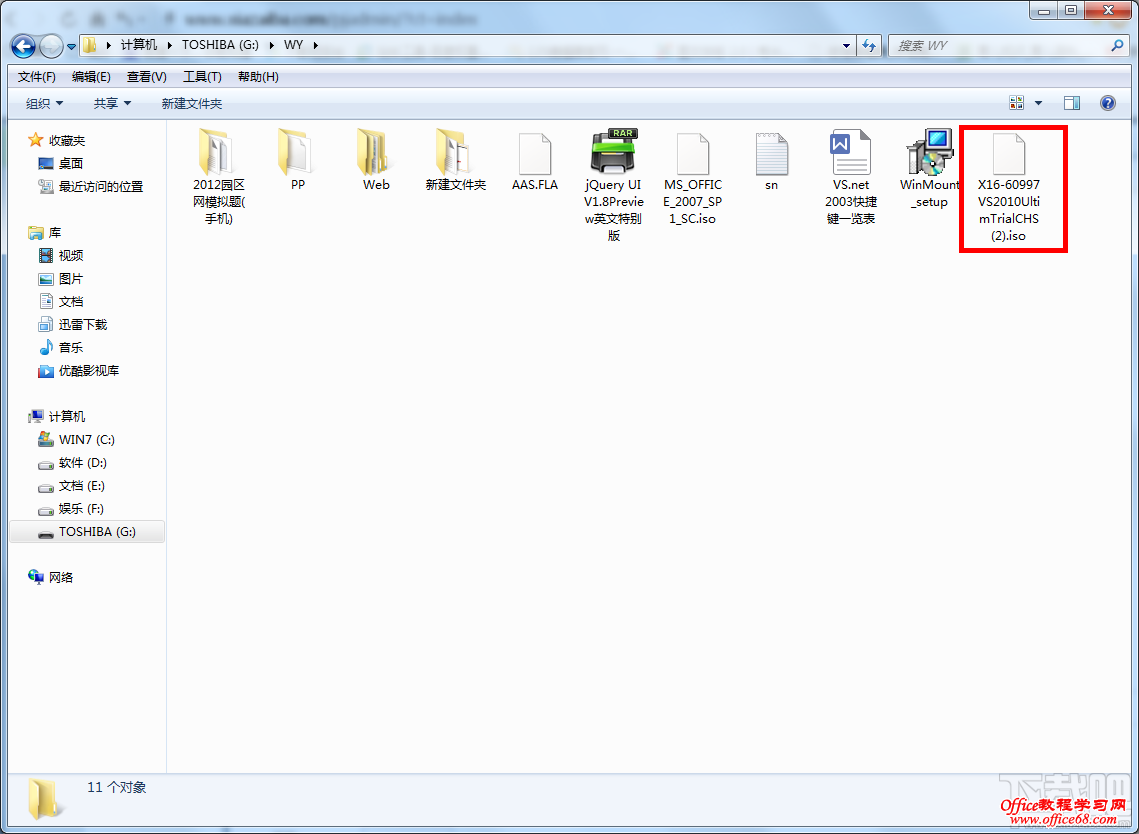Open the help question mark icon
This screenshot has width=1139, height=834.
point(1108,103)
